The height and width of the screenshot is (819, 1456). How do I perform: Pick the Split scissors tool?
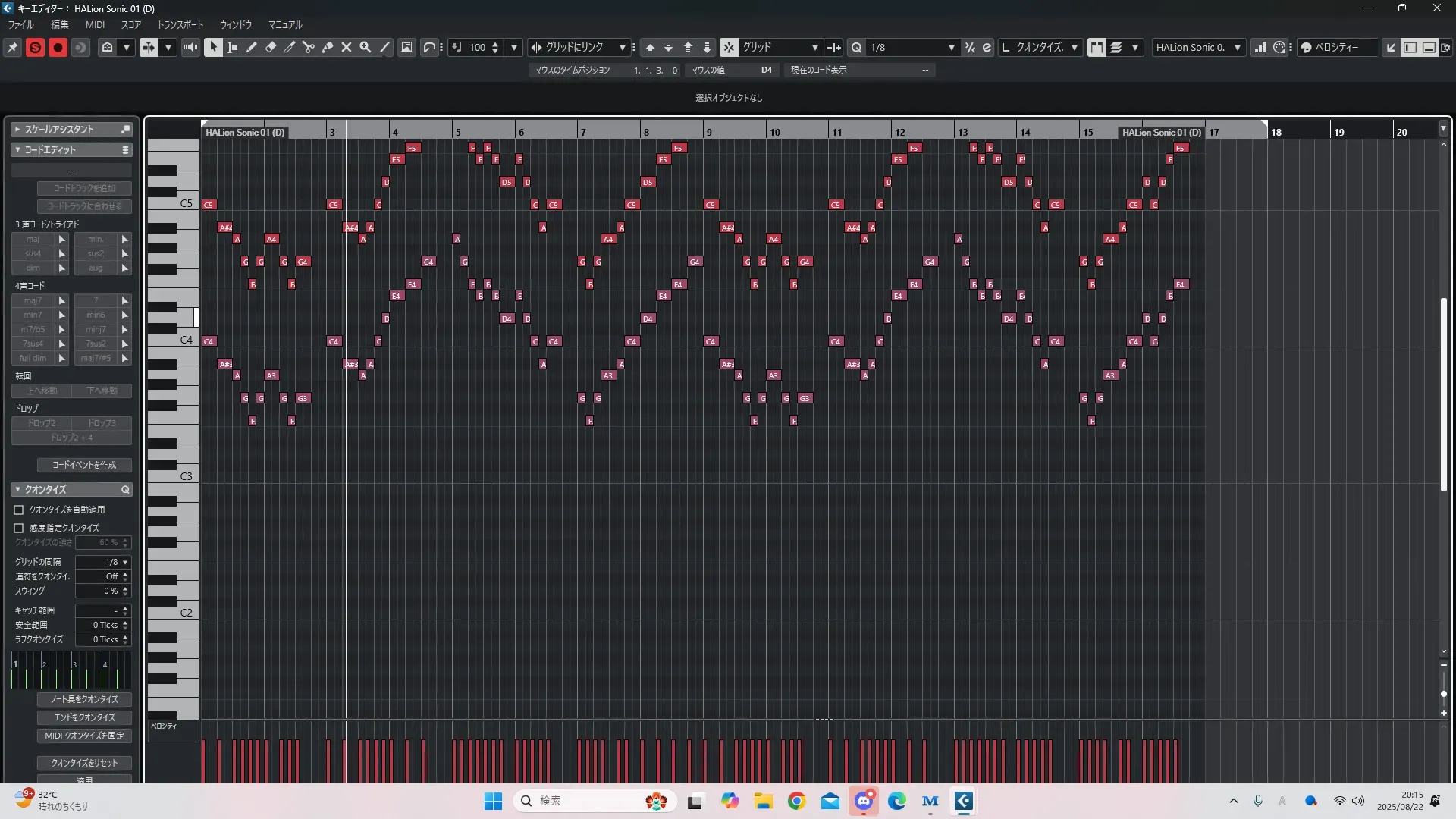tap(308, 47)
